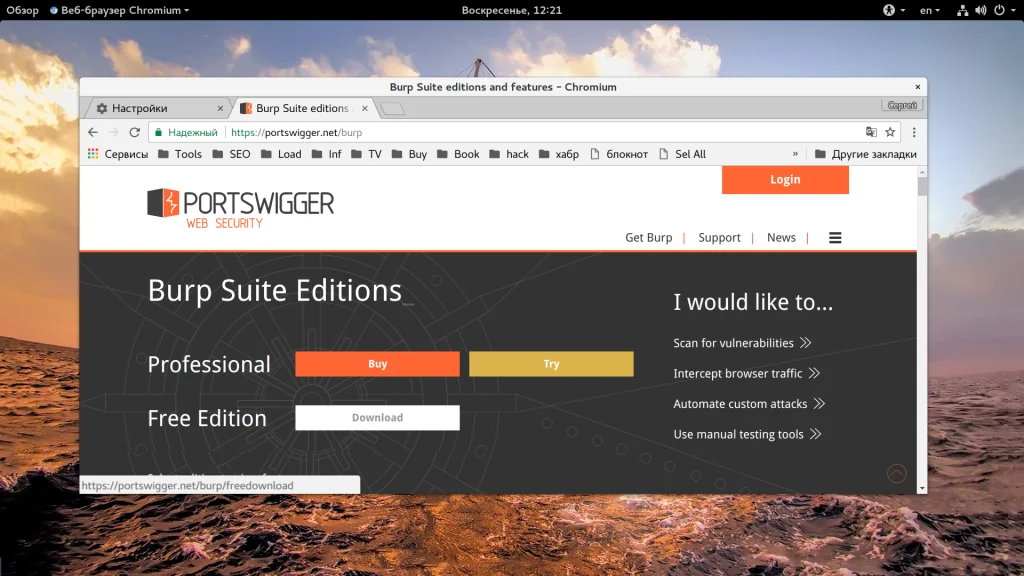The height and width of the screenshot is (576, 1024).
Task: Open the хабр bookmark folder
Action: click(x=558, y=154)
